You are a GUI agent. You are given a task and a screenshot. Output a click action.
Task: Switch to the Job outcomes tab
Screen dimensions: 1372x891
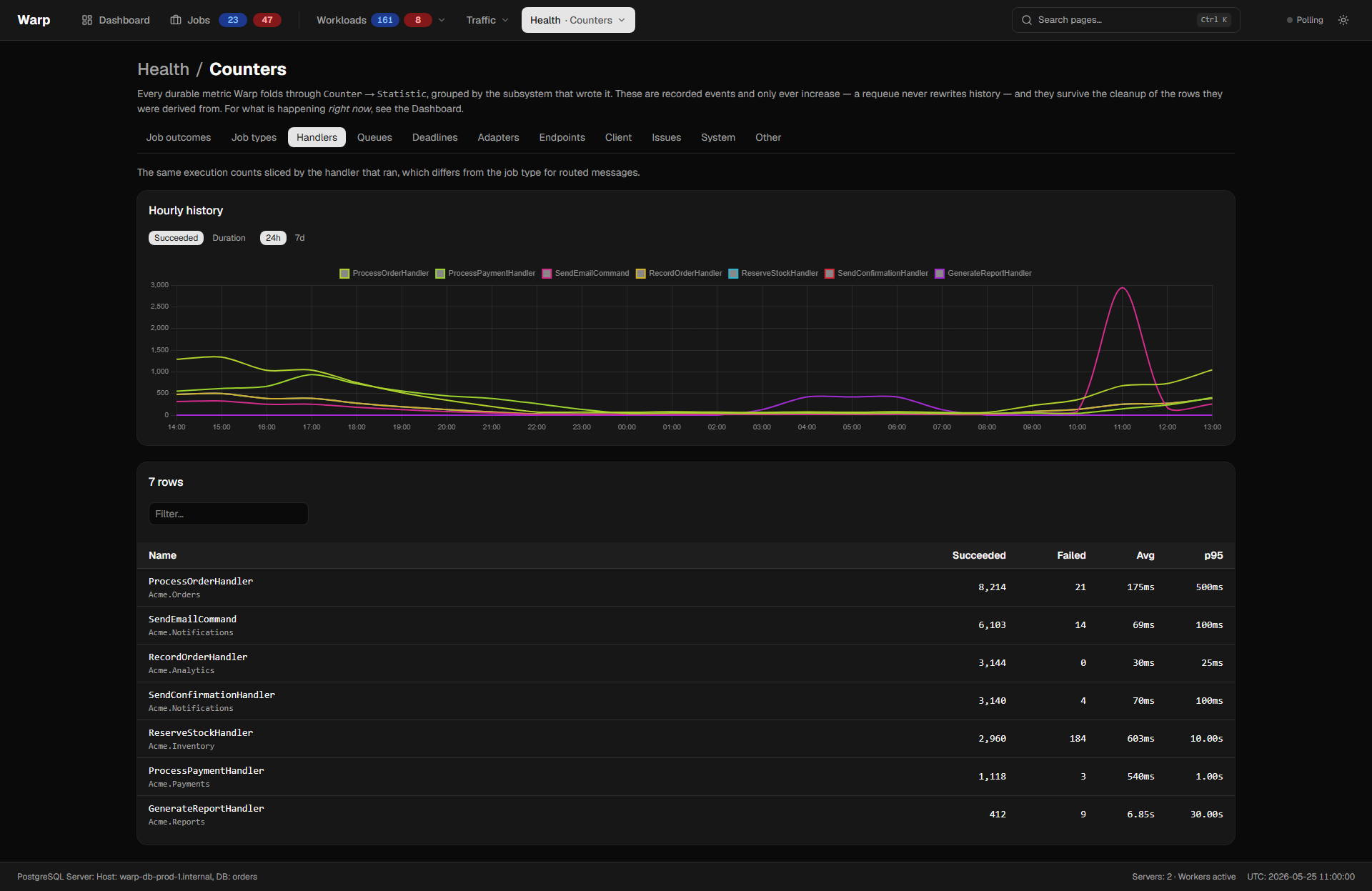click(x=179, y=137)
